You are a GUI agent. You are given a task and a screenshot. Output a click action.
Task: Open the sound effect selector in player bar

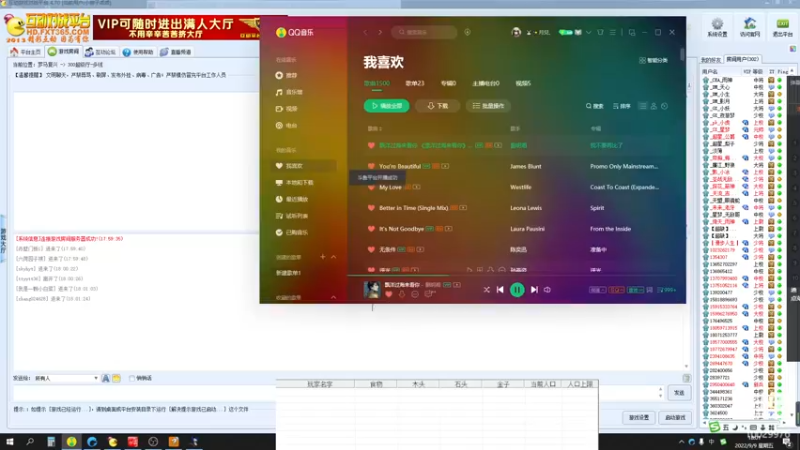point(635,290)
